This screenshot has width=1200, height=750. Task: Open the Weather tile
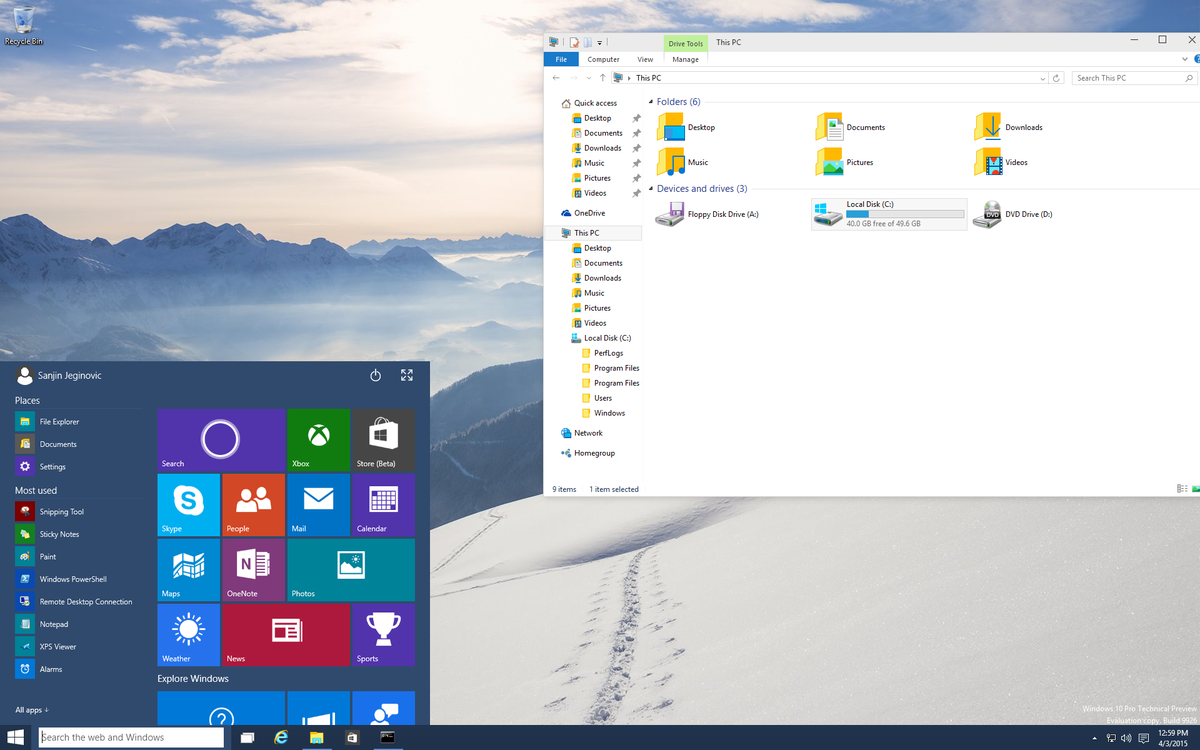189,635
